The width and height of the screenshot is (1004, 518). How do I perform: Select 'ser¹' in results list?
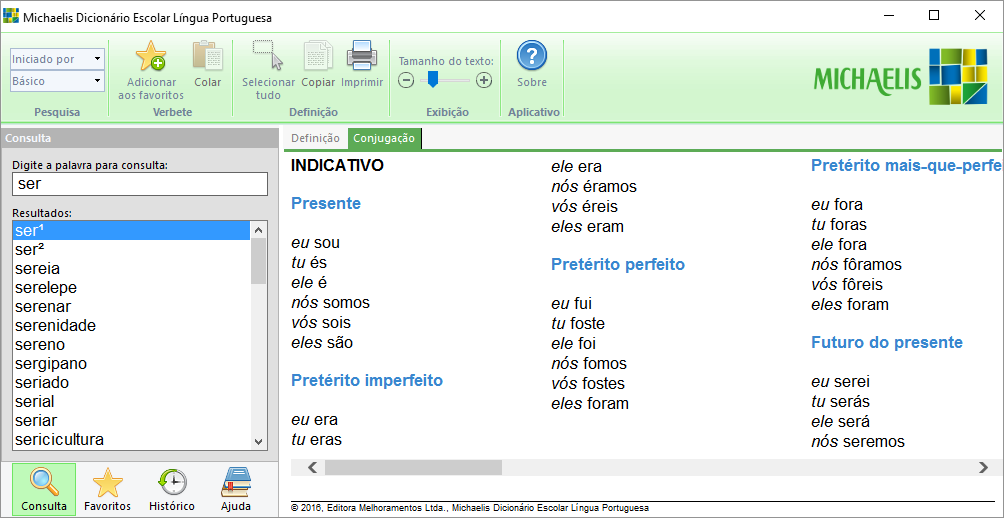131,231
